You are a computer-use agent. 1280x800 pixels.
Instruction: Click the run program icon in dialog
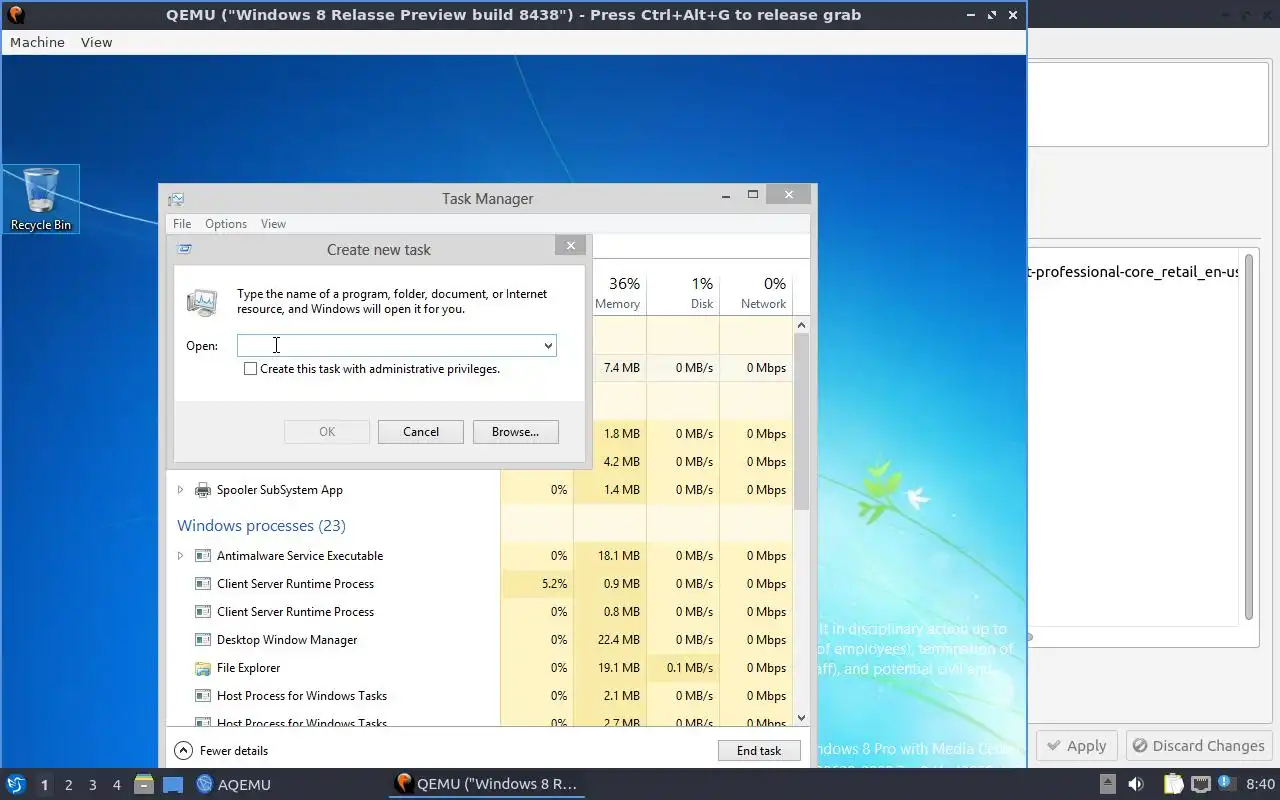coord(202,302)
